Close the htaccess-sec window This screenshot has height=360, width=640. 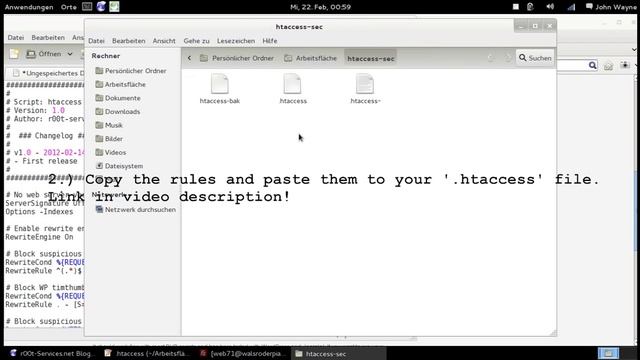tap(549, 26)
